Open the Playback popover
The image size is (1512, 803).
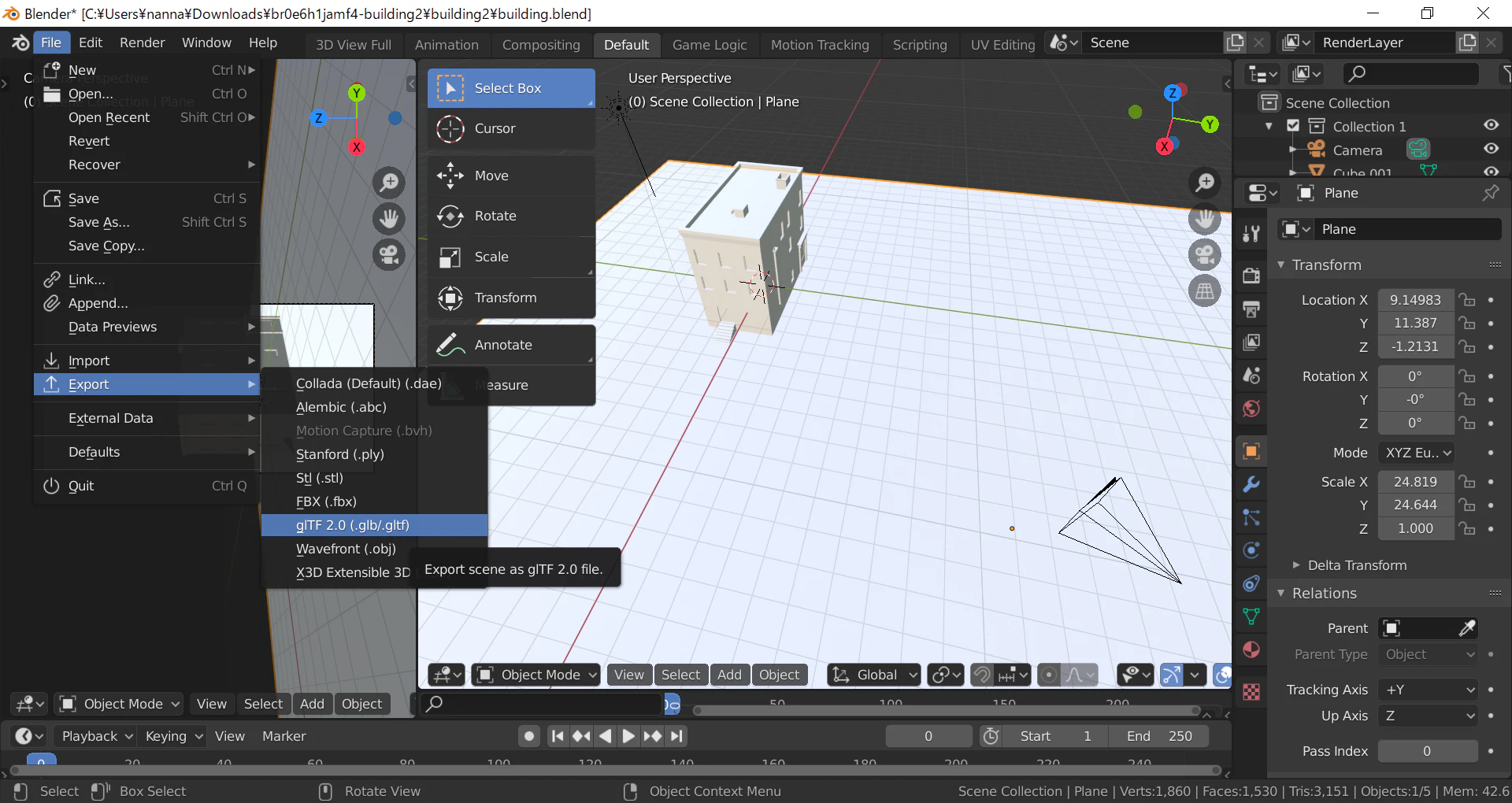click(x=97, y=736)
